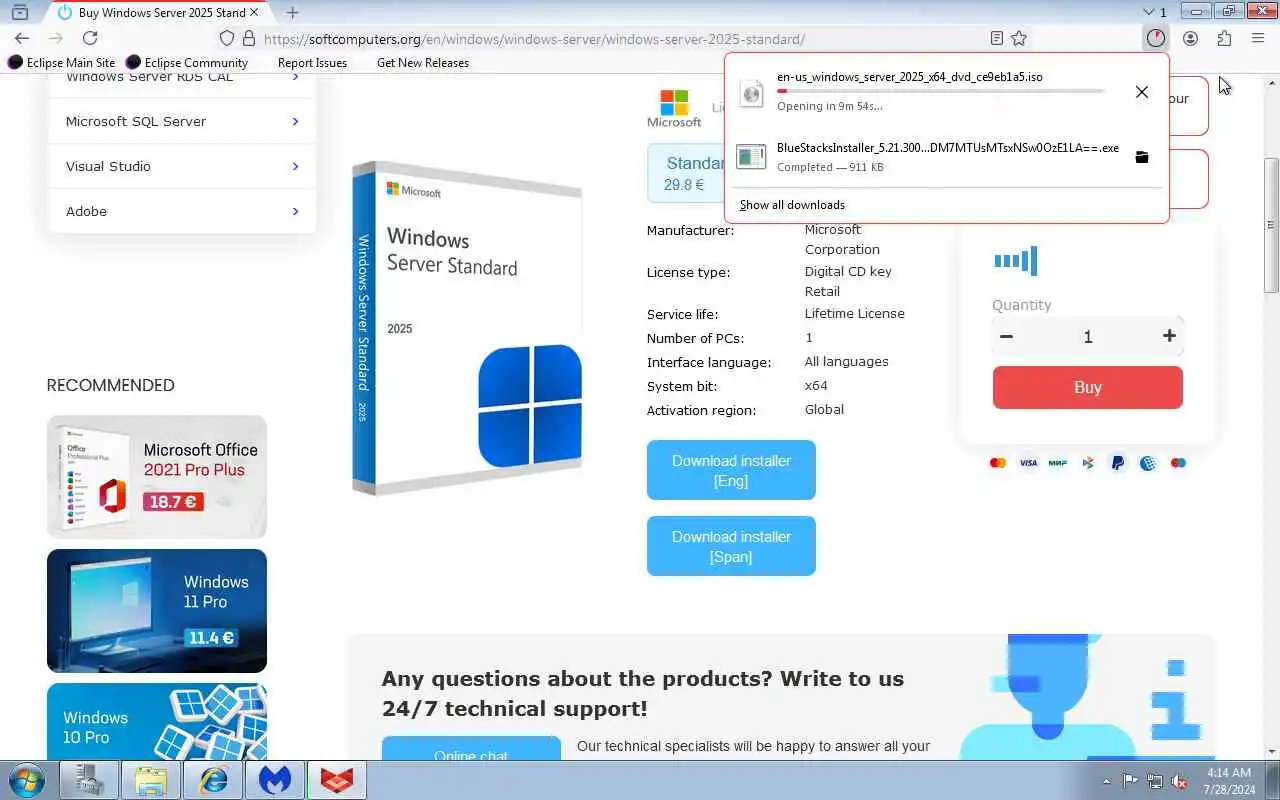The width and height of the screenshot is (1280, 800).
Task: Click the PayPal payment icon
Action: 1118,463
